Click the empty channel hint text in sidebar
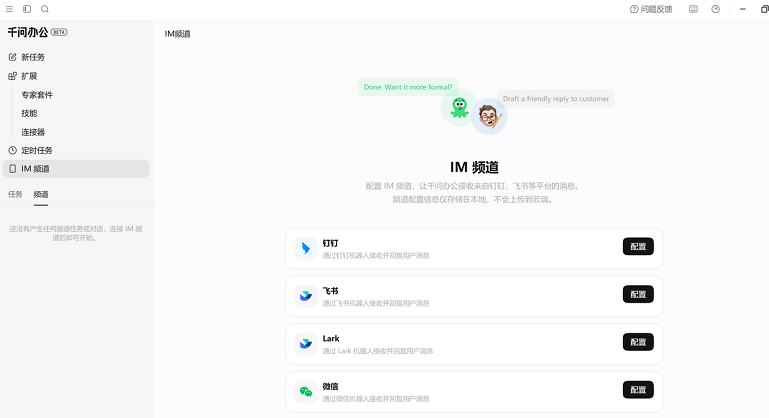Viewport: 769px width, 418px height. click(x=76, y=233)
